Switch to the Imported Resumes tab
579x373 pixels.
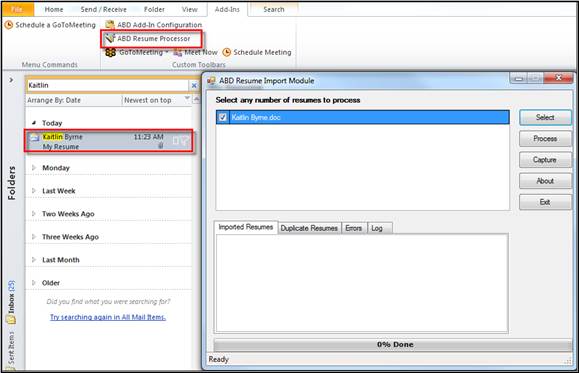[246, 227]
